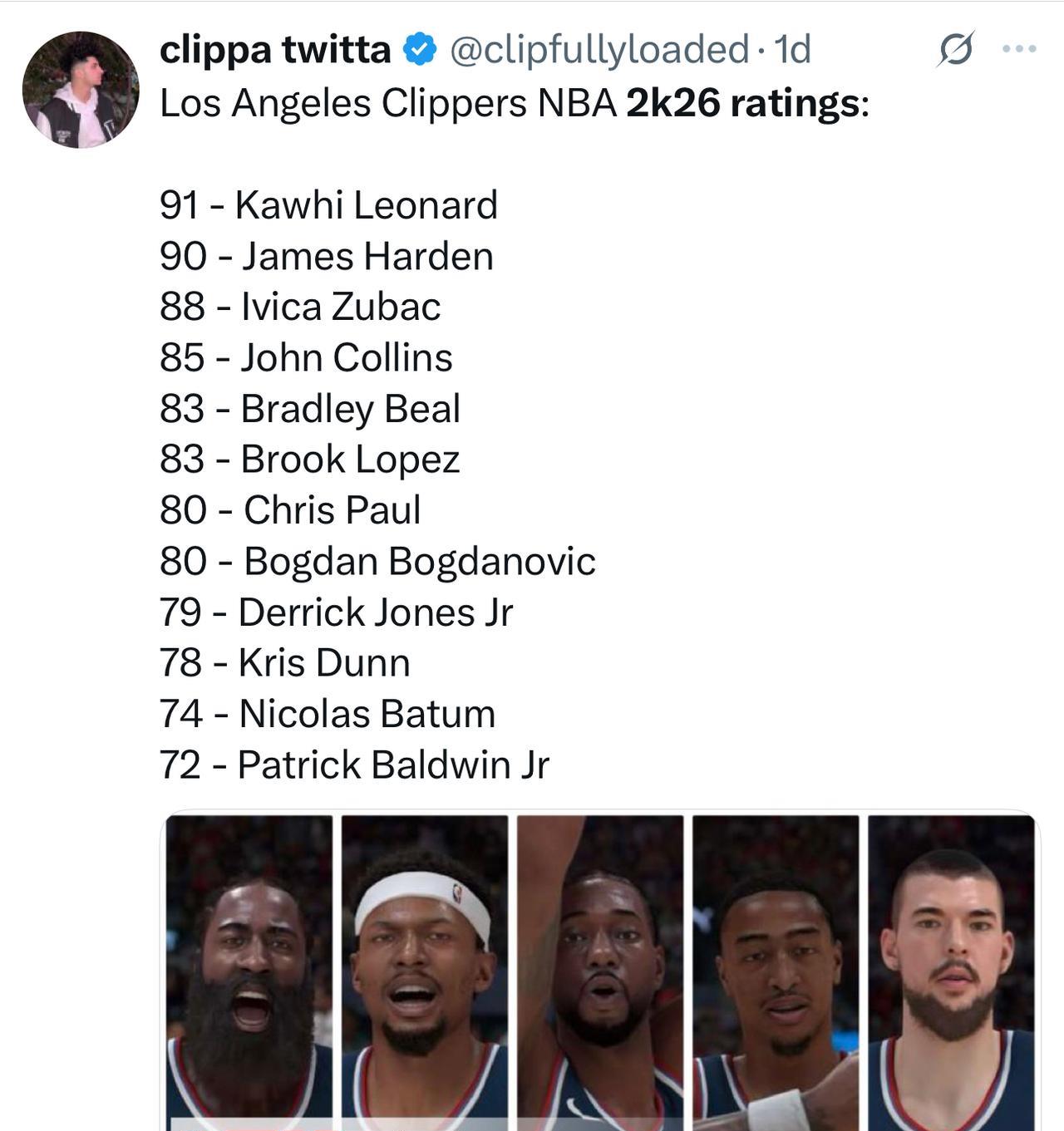Click the 1d timestamp of the tweet
1064x1131 pixels.
[792, 50]
